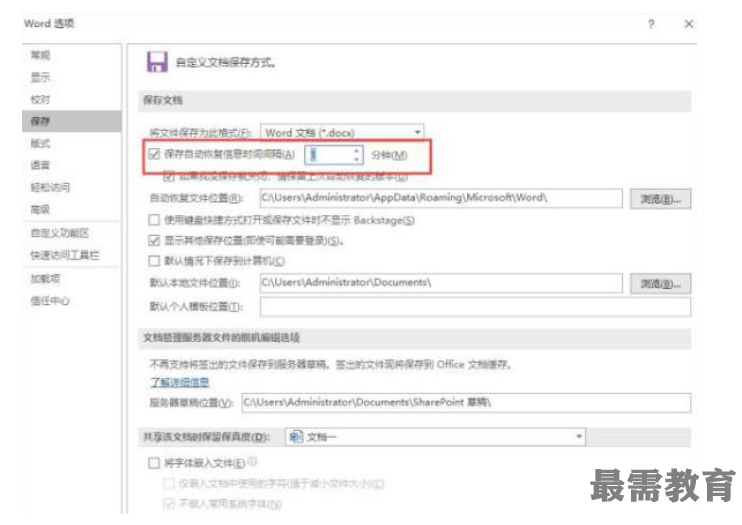Open the file format dropdown Word 文档 (*.docx)
The image size is (742, 525).
coord(342,133)
